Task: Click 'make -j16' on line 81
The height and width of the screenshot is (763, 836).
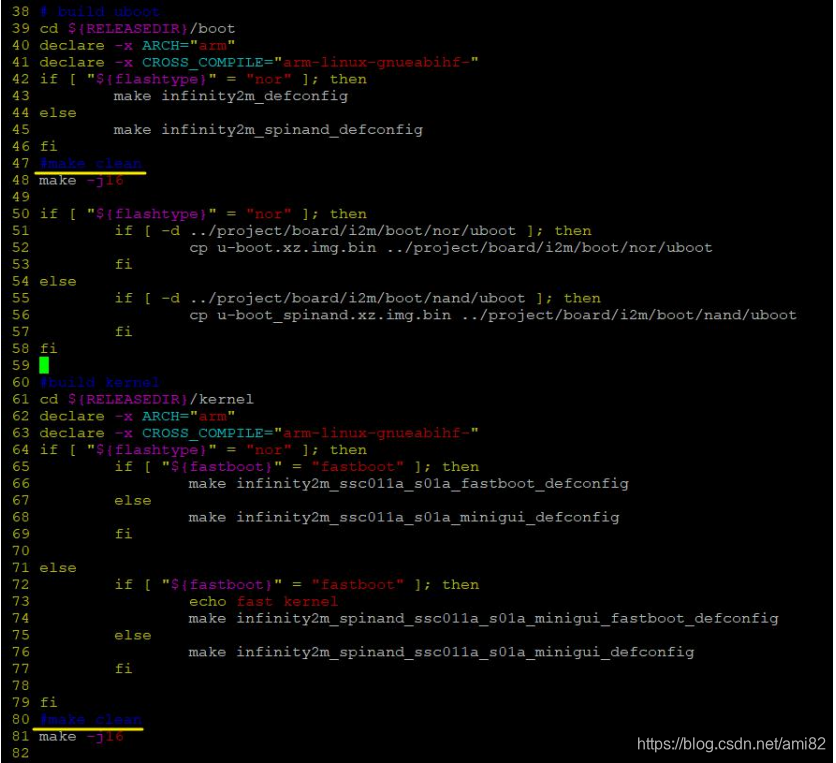Action: [x=81, y=736]
